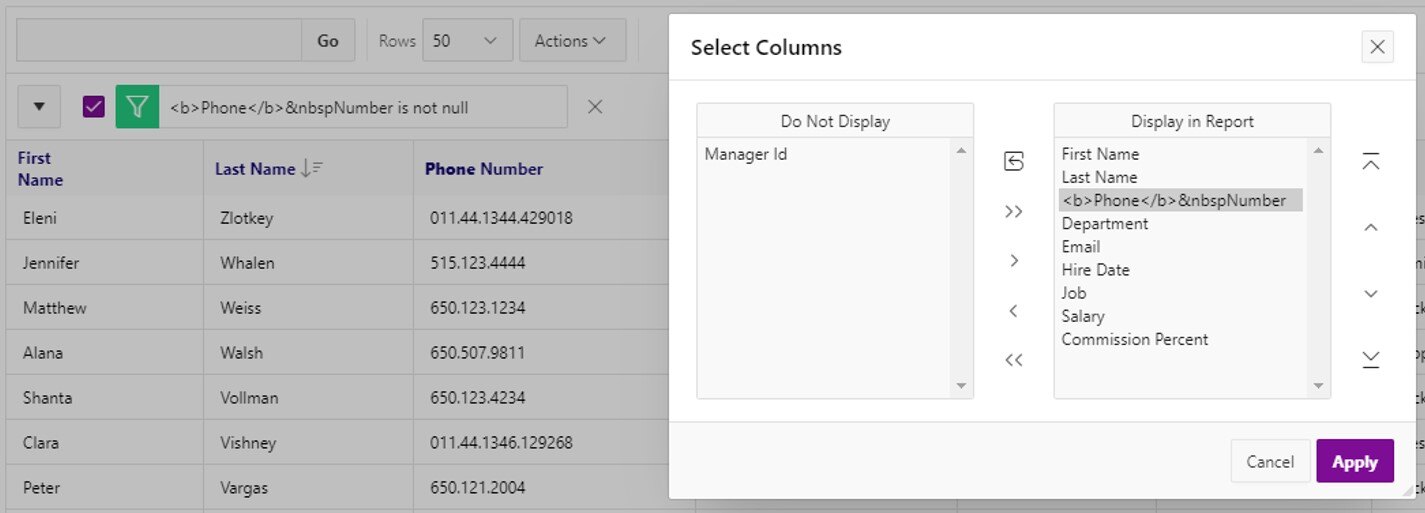Move all columns to Display in Report
Screen dimensions: 1425x513
[x=1013, y=212]
